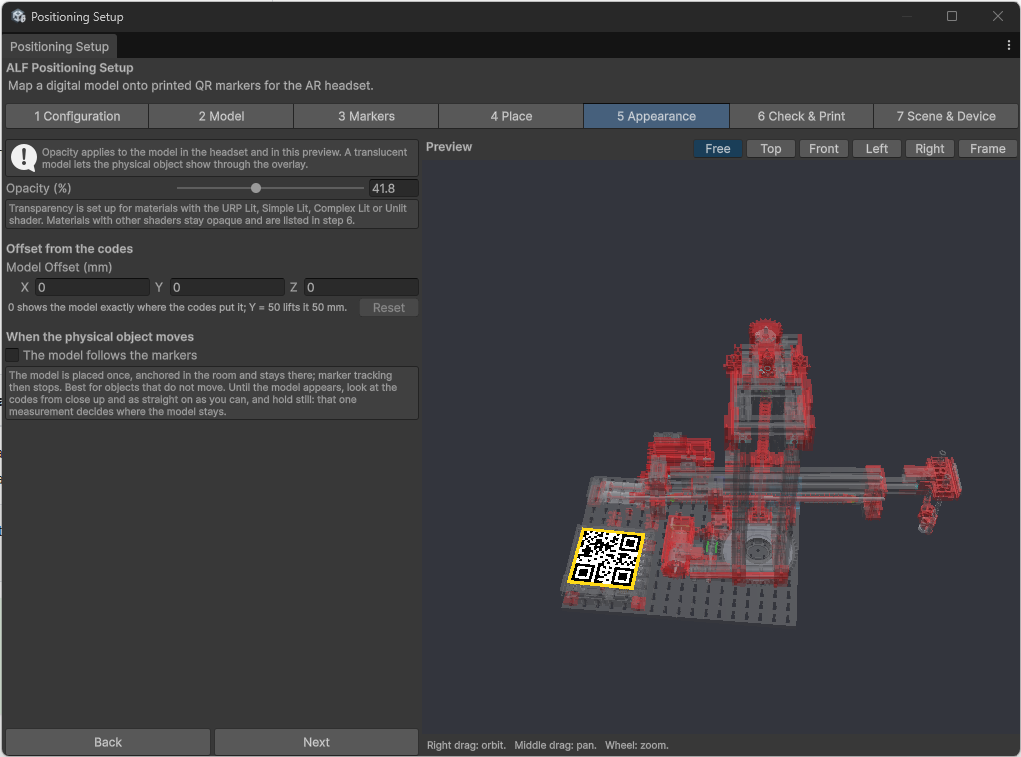This screenshot has width=1021, height=757.
Task: Open the 6 Check & Print step
Action: coord(801,116)
